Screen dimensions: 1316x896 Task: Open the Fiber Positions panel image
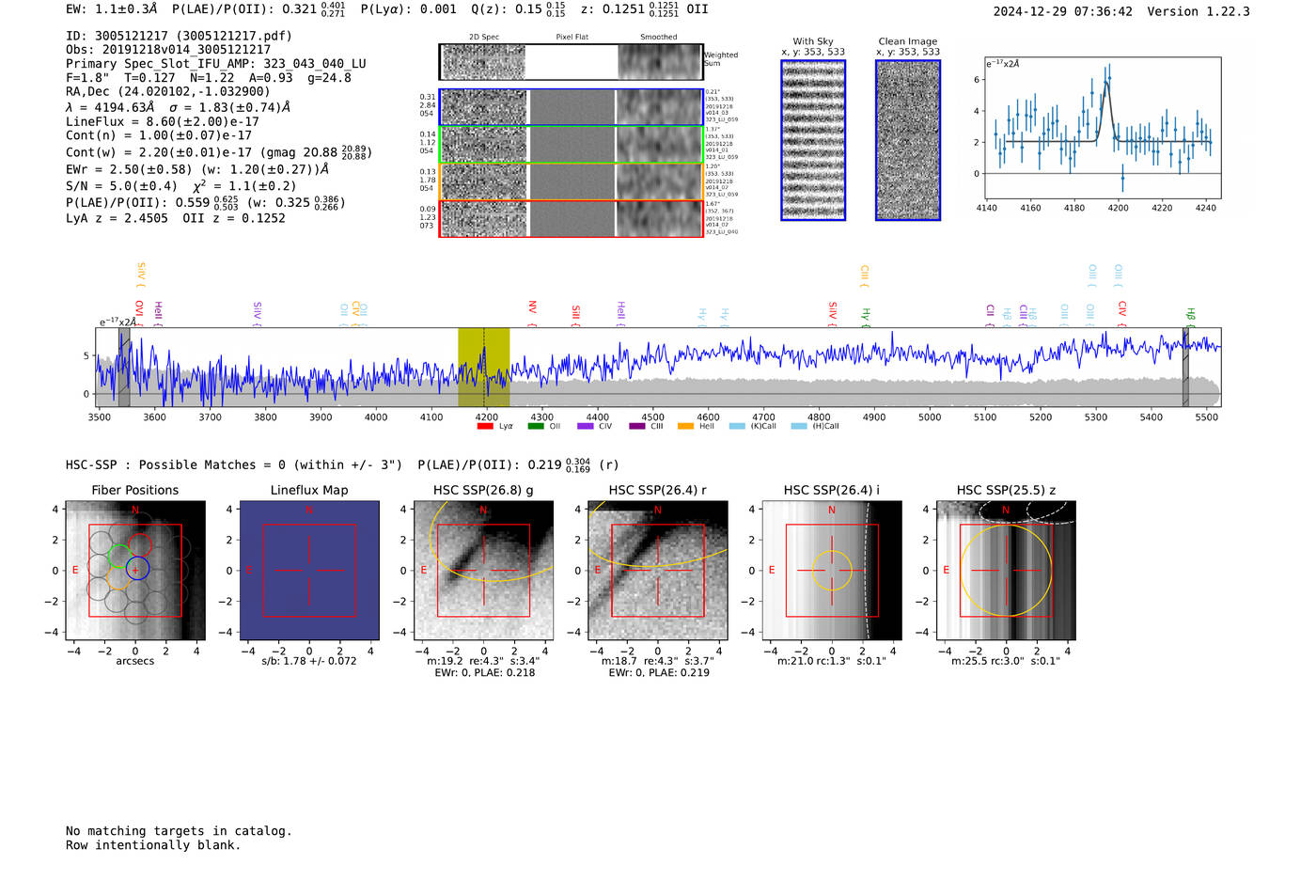pos(135,571)
